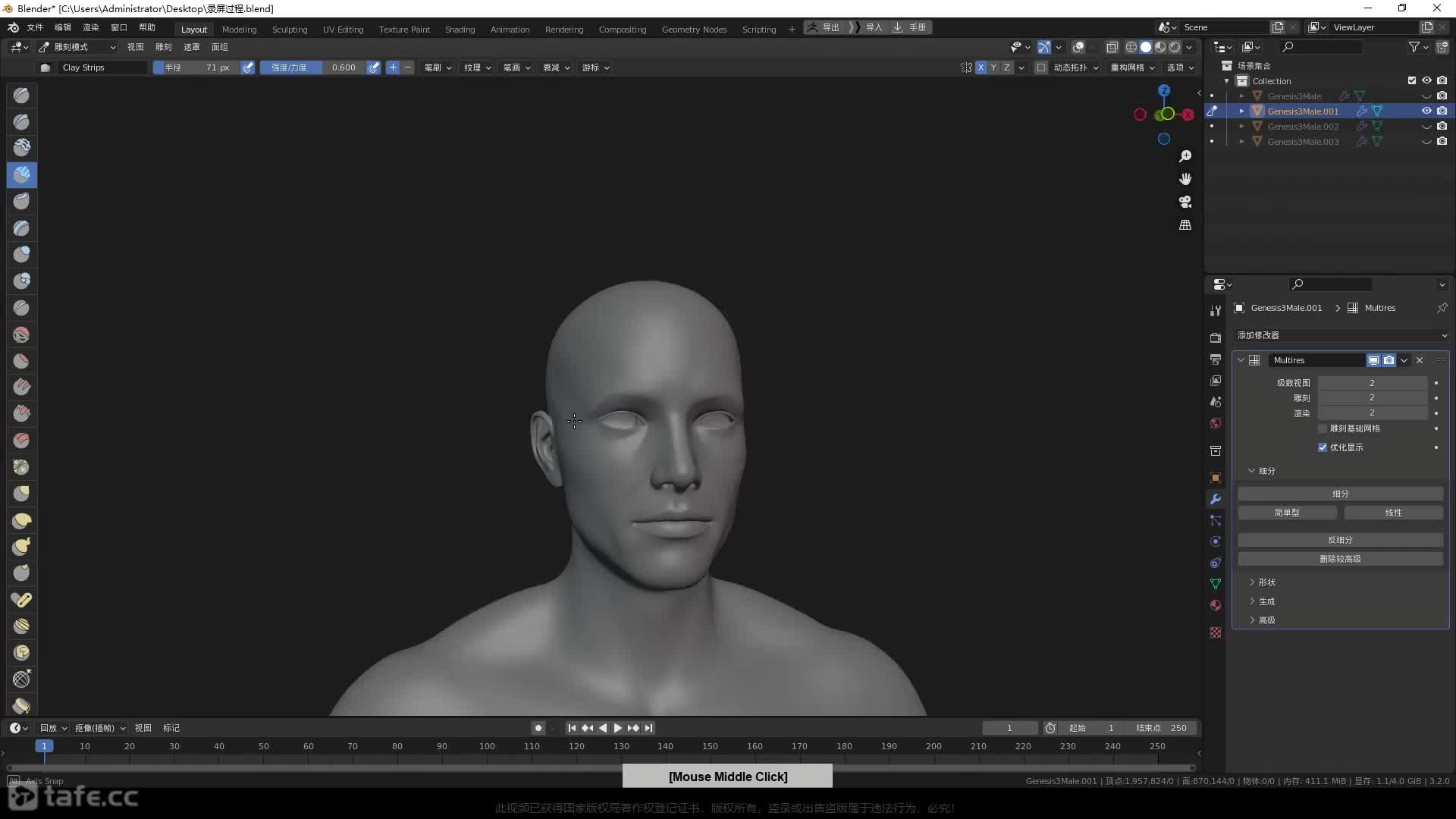Open the Object Data mesh properties tab

(1216, 584)
